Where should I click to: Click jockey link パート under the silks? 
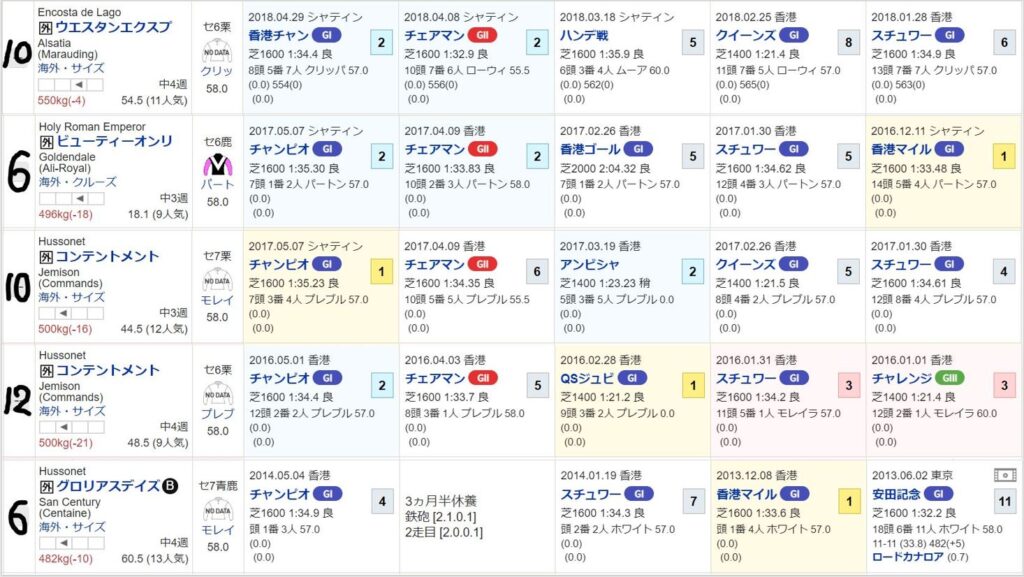pos(217,185)
